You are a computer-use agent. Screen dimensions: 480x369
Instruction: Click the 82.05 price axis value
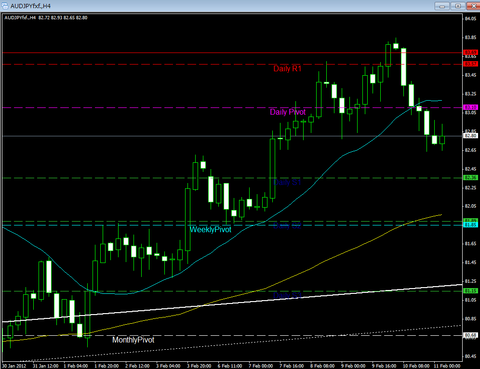(471, 206)
